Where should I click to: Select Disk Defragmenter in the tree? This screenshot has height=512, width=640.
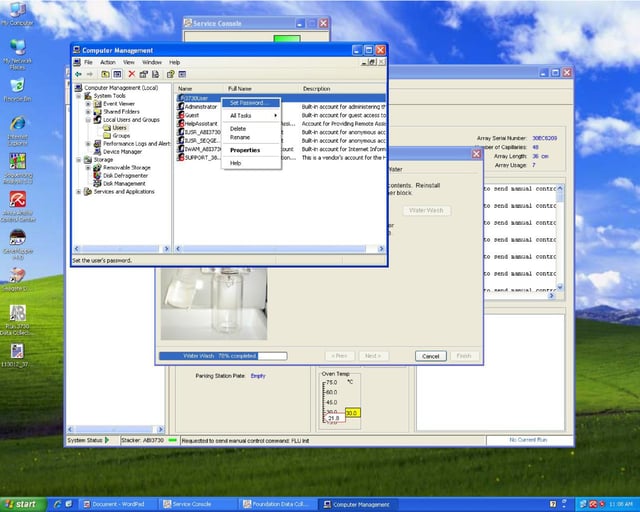tap(121, 176)
